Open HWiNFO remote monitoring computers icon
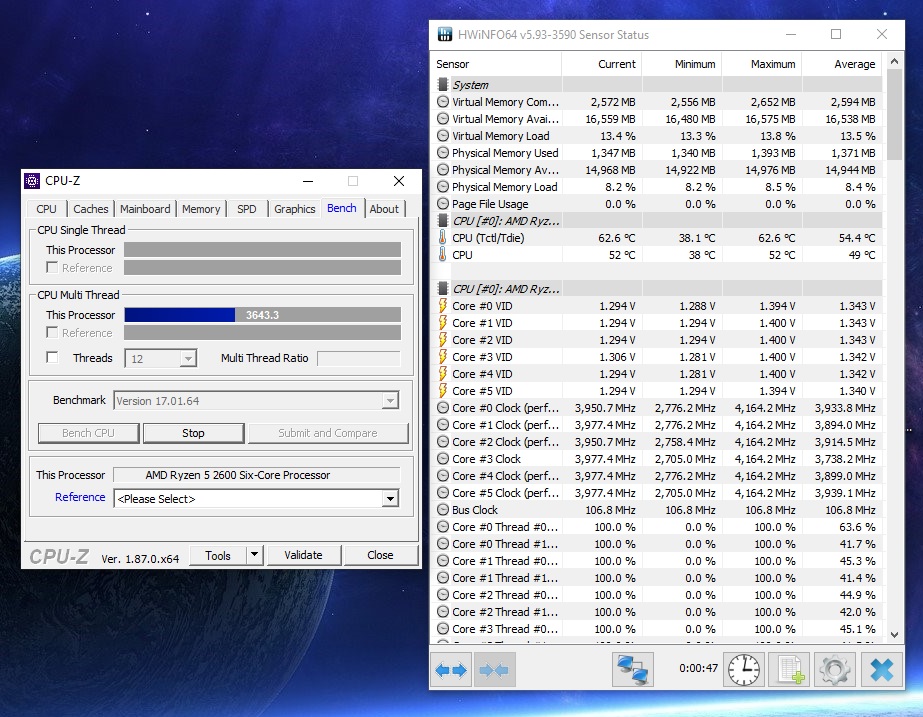This screenshot has height=717, width=923. tap(632, 670)
